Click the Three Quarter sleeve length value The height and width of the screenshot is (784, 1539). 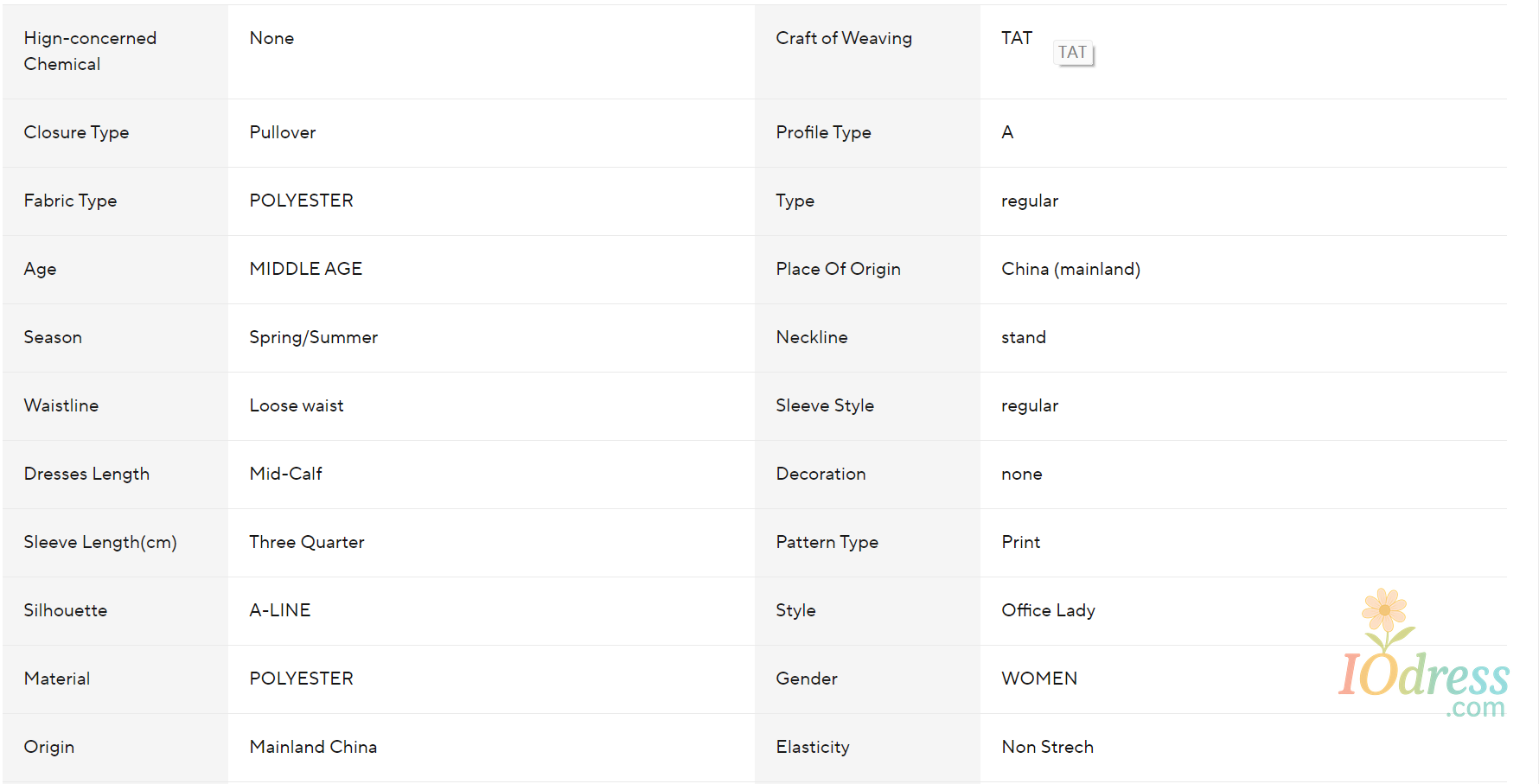click(x=306, y=542)
